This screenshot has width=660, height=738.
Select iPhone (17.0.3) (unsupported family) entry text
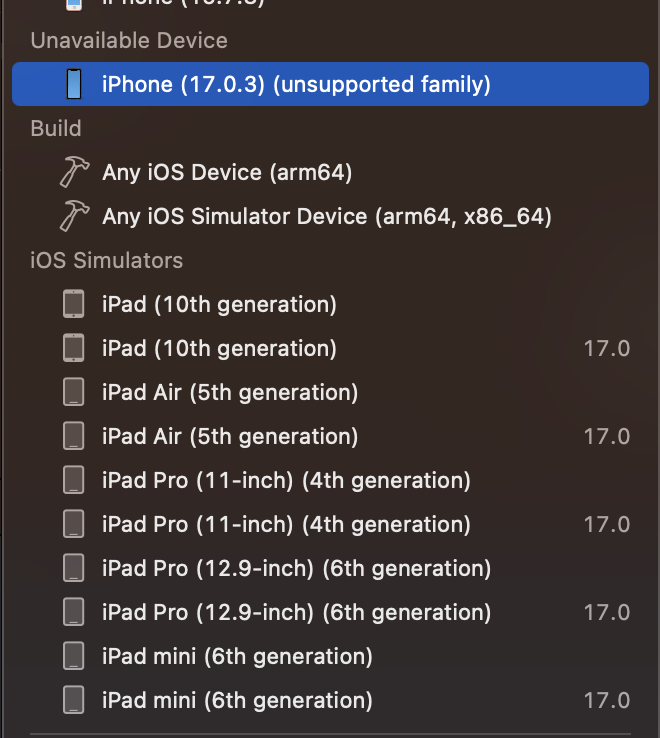point(297,84)
